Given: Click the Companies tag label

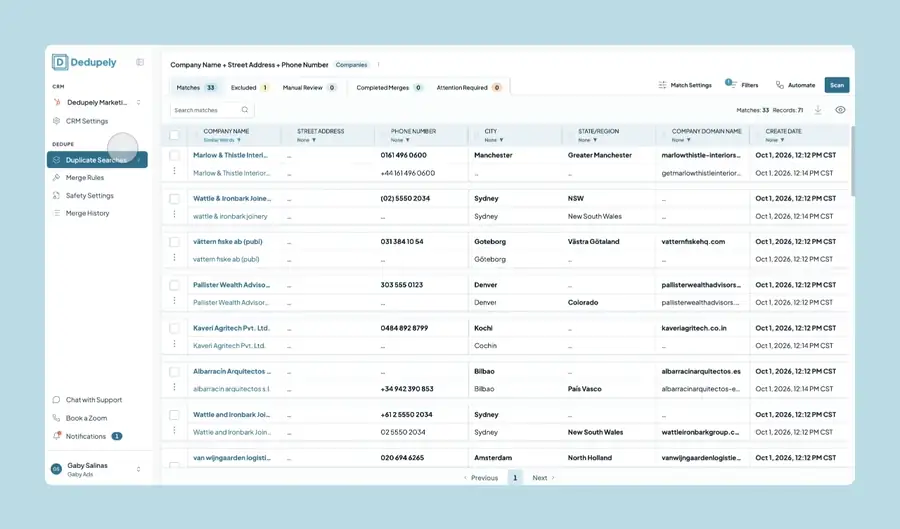Looking at the screenshot, I should click(x=351, y=65).
